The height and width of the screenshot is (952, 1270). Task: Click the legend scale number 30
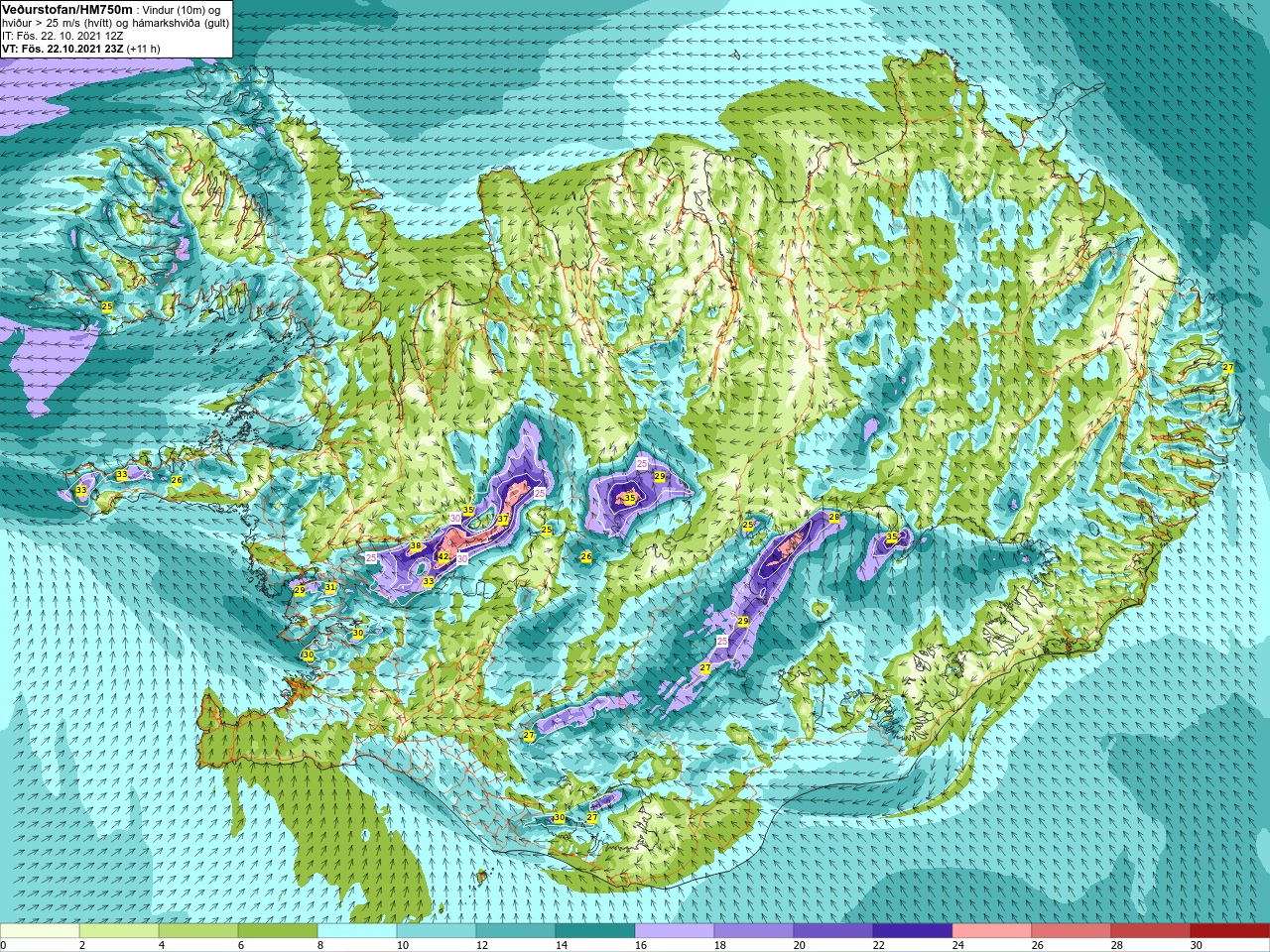tap(1197, 945)
